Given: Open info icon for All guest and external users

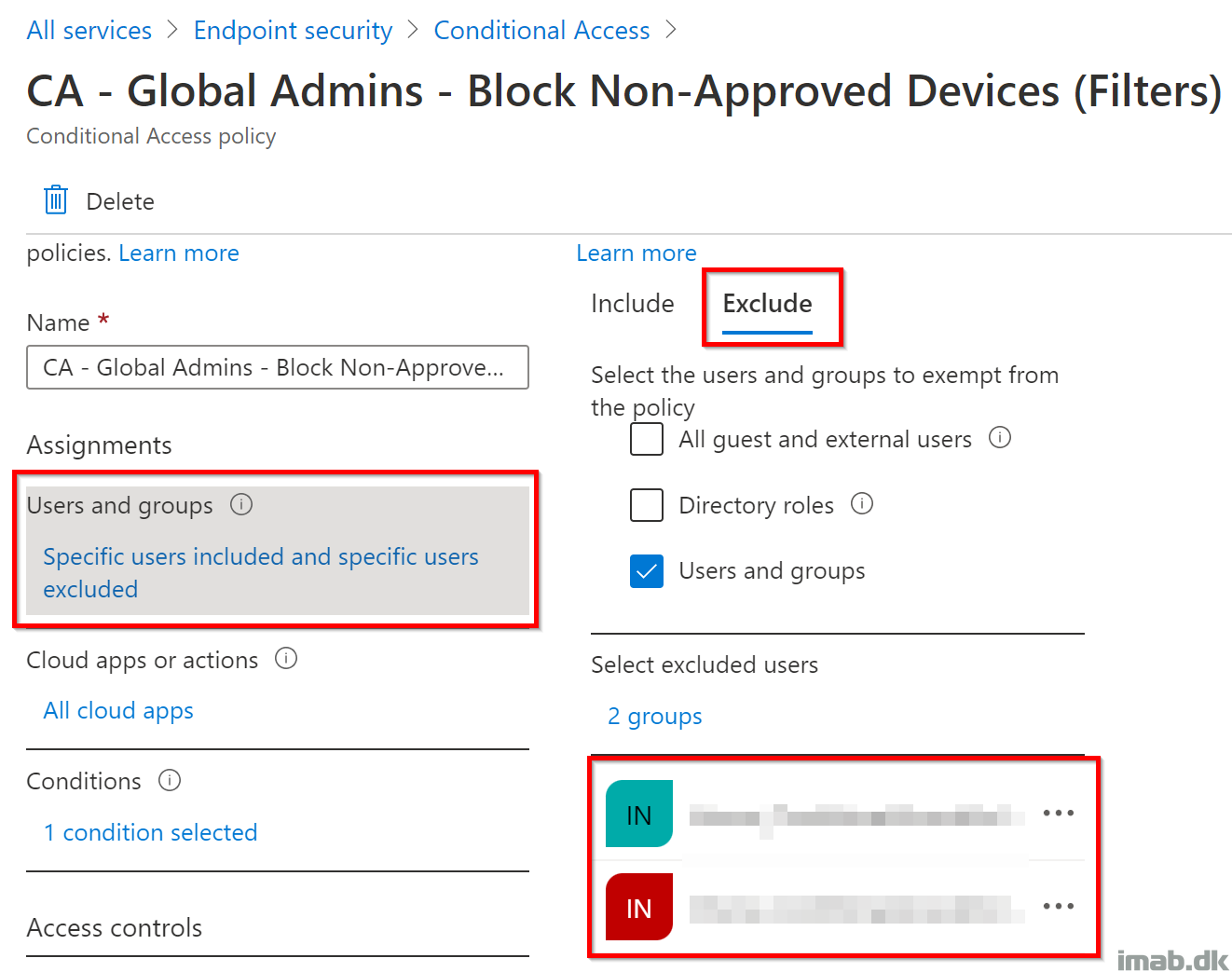Looking at the screenshot, I should pos(1000,437).
